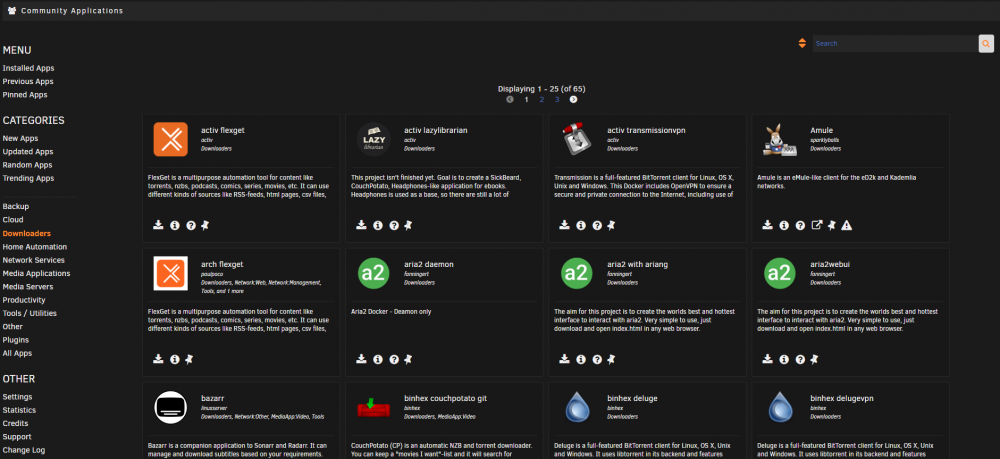This screenshot has width=1000, height=459.
Task: Open Change Log link
Action: click(x=24, y=451)
